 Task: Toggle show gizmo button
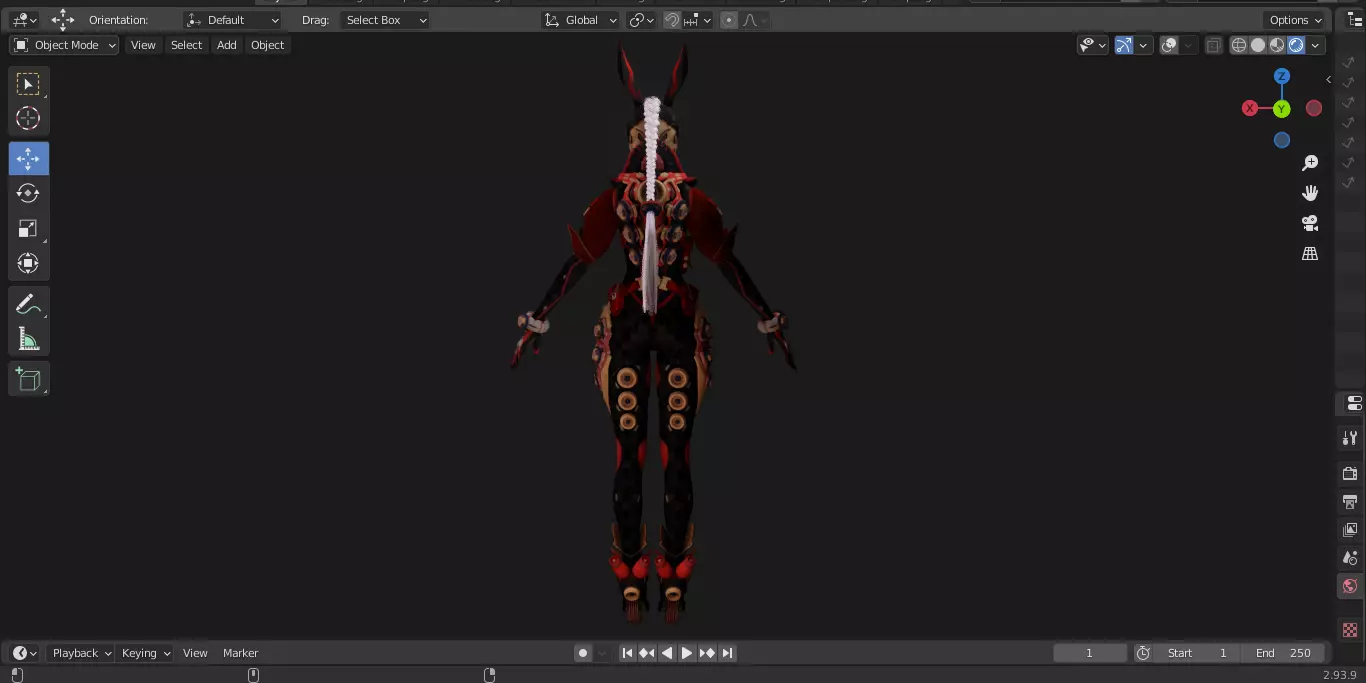(1123, 45)
